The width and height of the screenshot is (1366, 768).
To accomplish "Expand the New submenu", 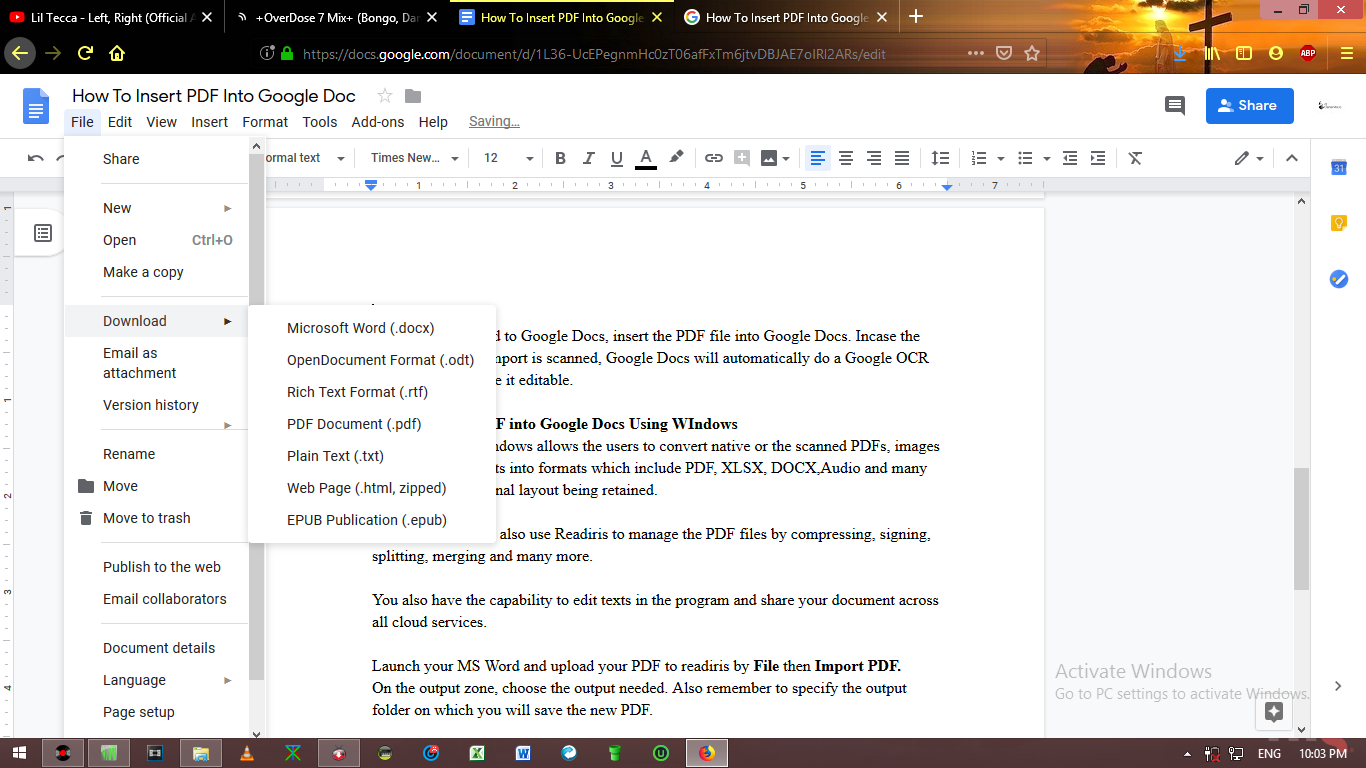I will click(x=156, y=208).
